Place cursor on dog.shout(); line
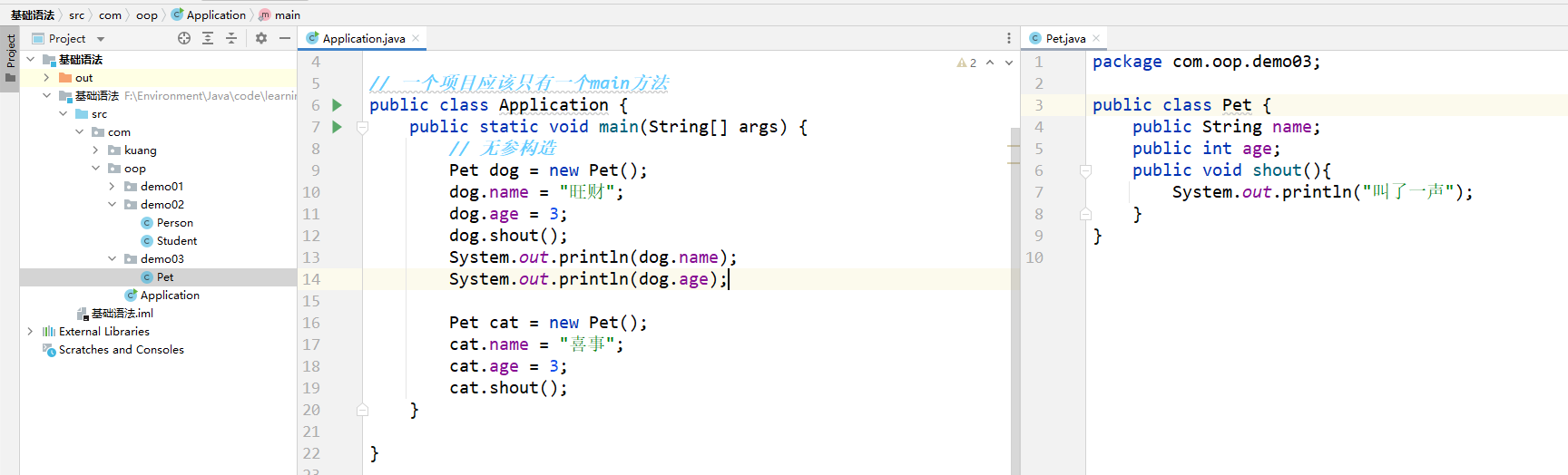 (508, 236)
